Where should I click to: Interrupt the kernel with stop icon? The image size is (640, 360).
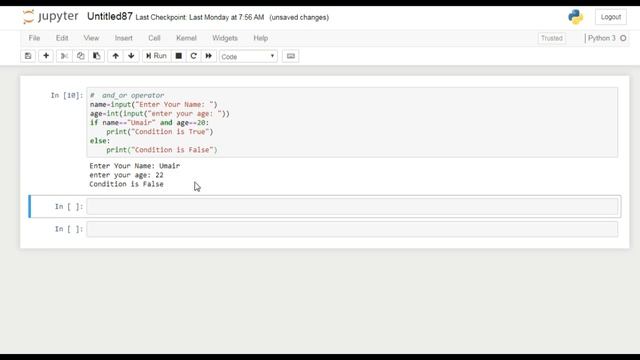(x=178, y=56)
